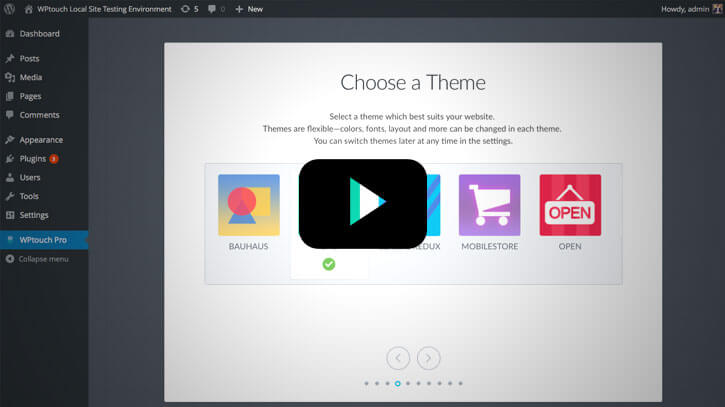Click the WordPress logo in the admin bar
725x407 pixels.
point(9,9)
